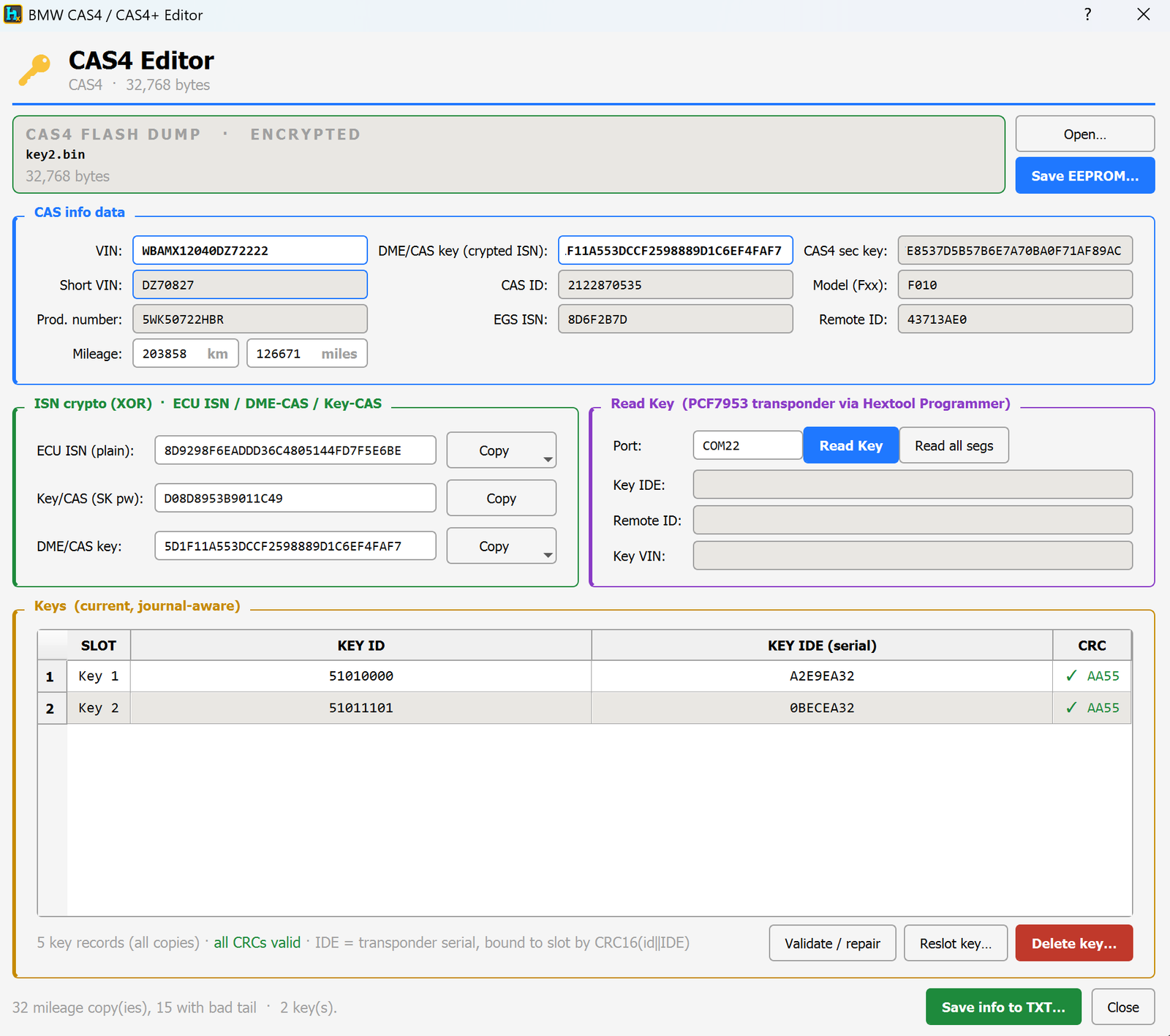
Task: Click the Read Key button
Action: [x=851, y=445]
